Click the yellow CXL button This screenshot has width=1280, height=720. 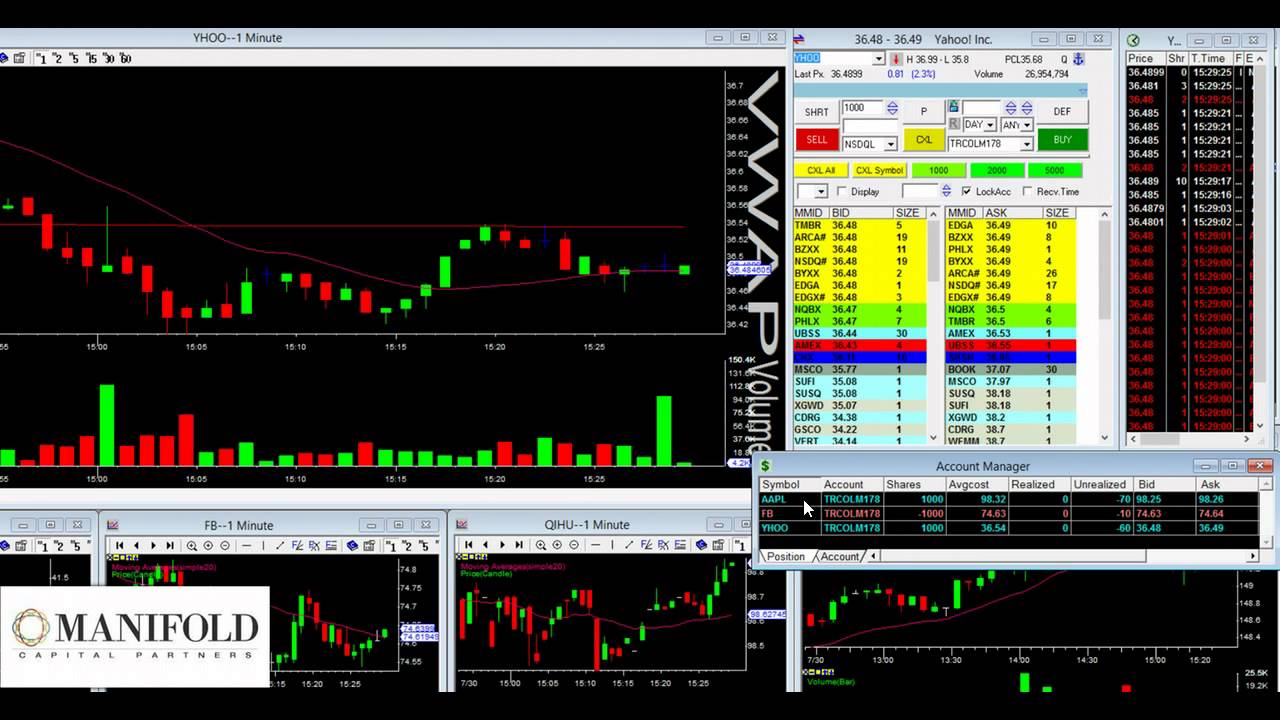click(x=924, y=139)
